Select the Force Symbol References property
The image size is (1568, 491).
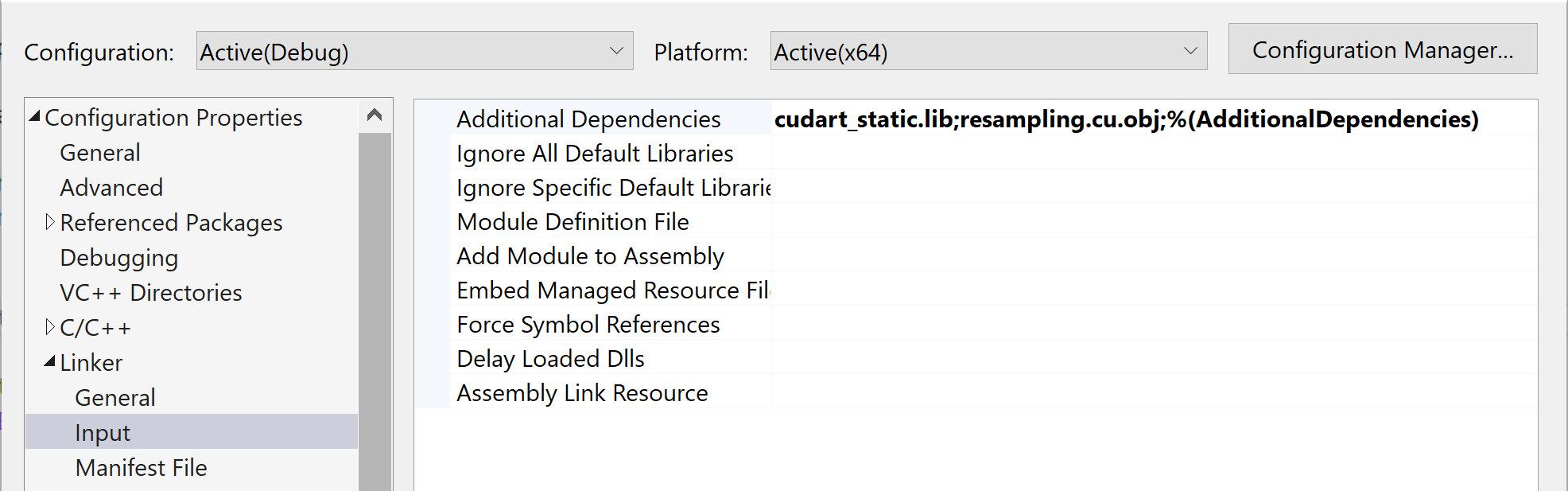[x=588, y=324]
